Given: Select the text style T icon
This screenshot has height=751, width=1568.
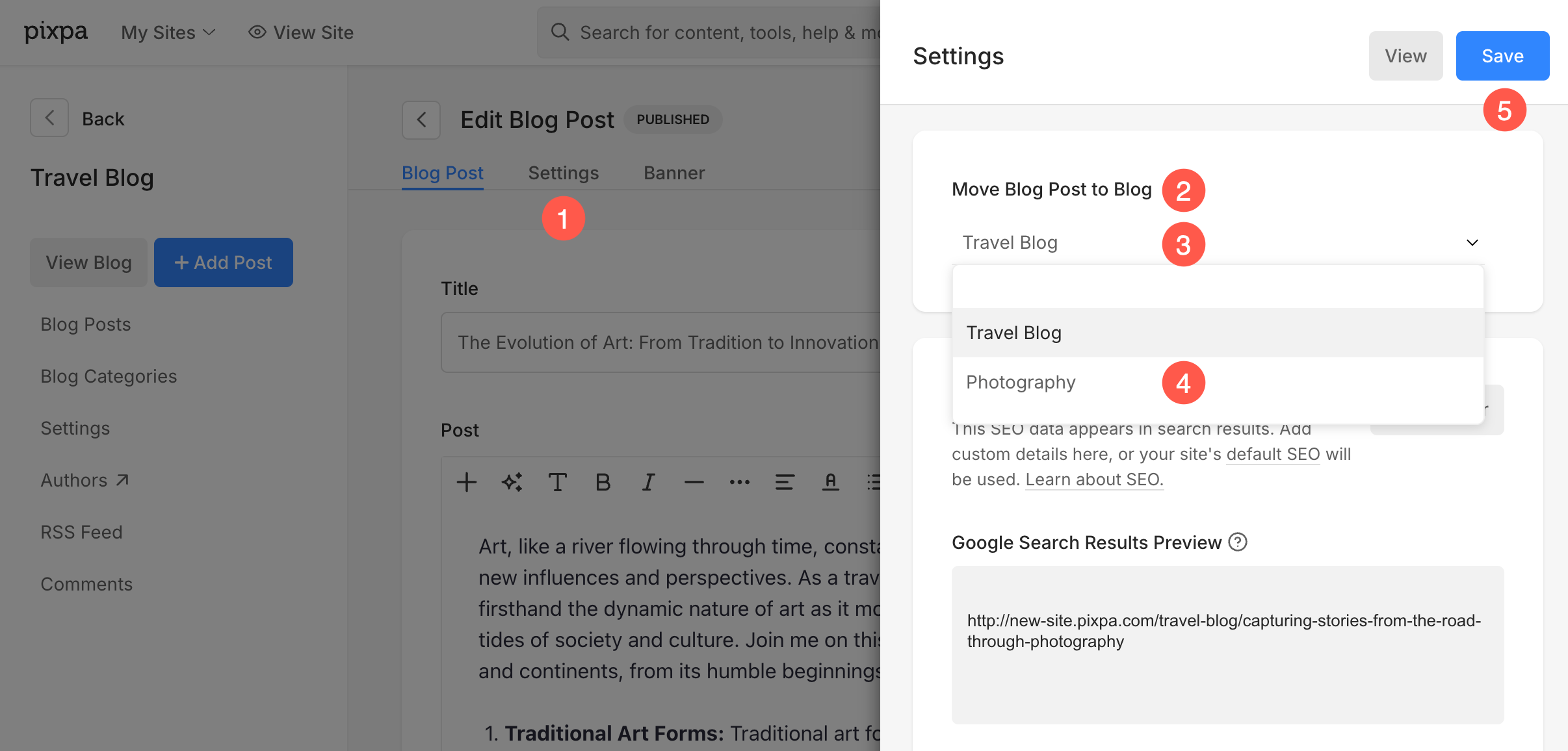Looking at the screenshot, I should (x=557, y=482).
